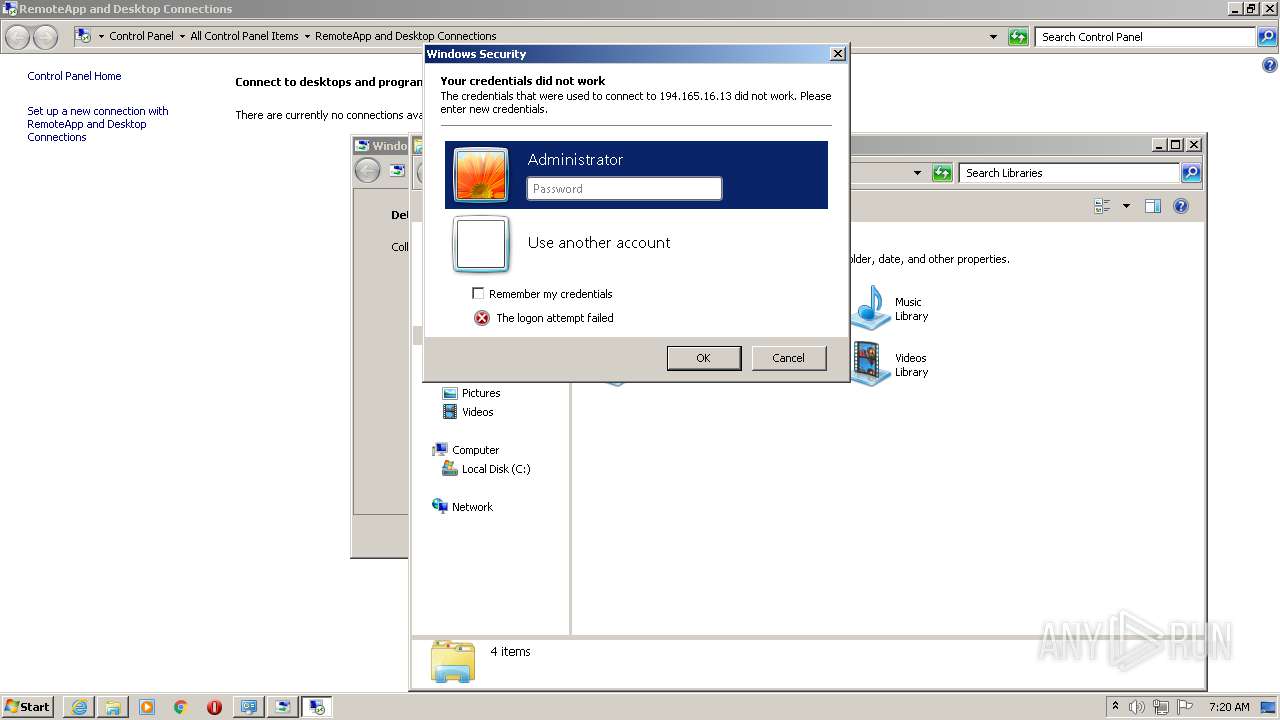This screenshot has width=1280, height=720.
Task: Open Libraries window help icon
Action: (1181, 206)
